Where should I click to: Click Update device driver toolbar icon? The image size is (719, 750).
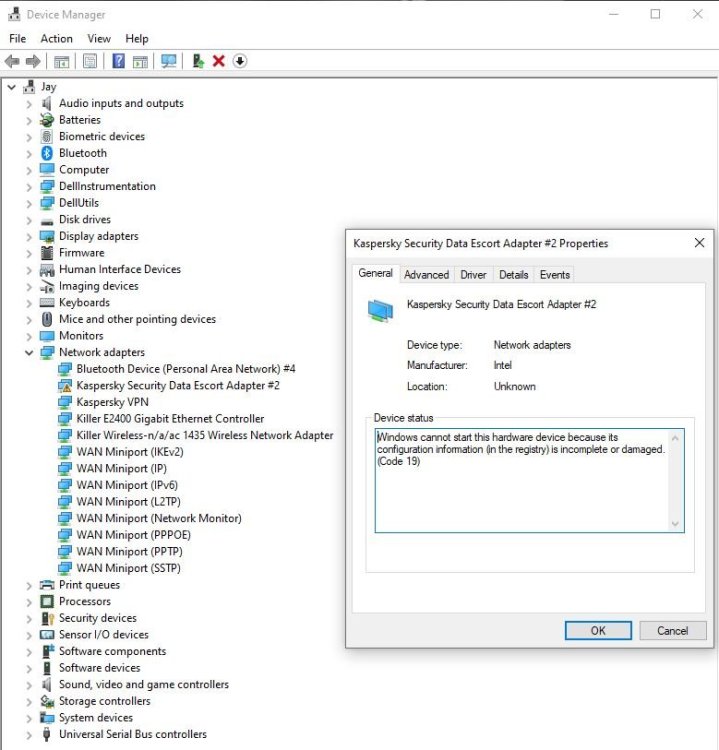(x=198, y=61)
